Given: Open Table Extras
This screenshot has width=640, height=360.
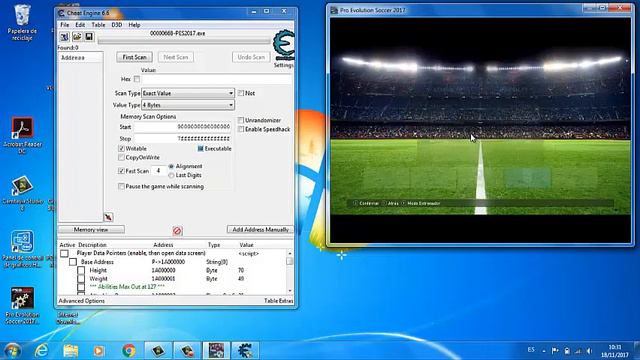Looking at the screenshot, I should point(279,301).
